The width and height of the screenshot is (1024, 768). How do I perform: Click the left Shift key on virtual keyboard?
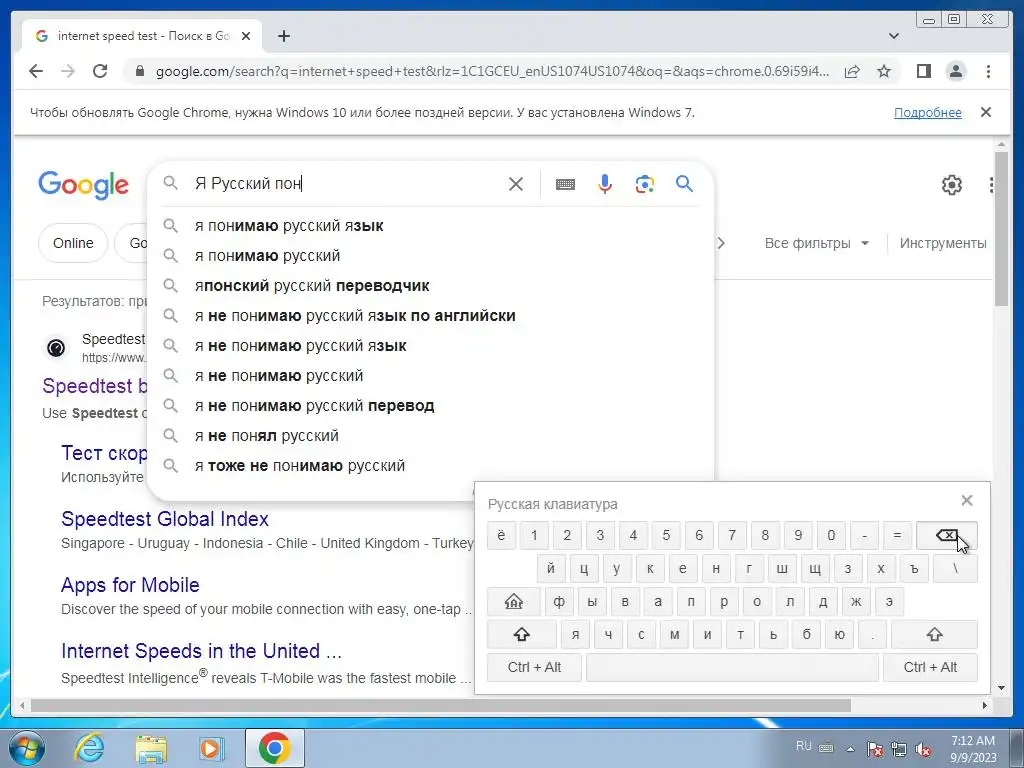click(x=522, y=634)
